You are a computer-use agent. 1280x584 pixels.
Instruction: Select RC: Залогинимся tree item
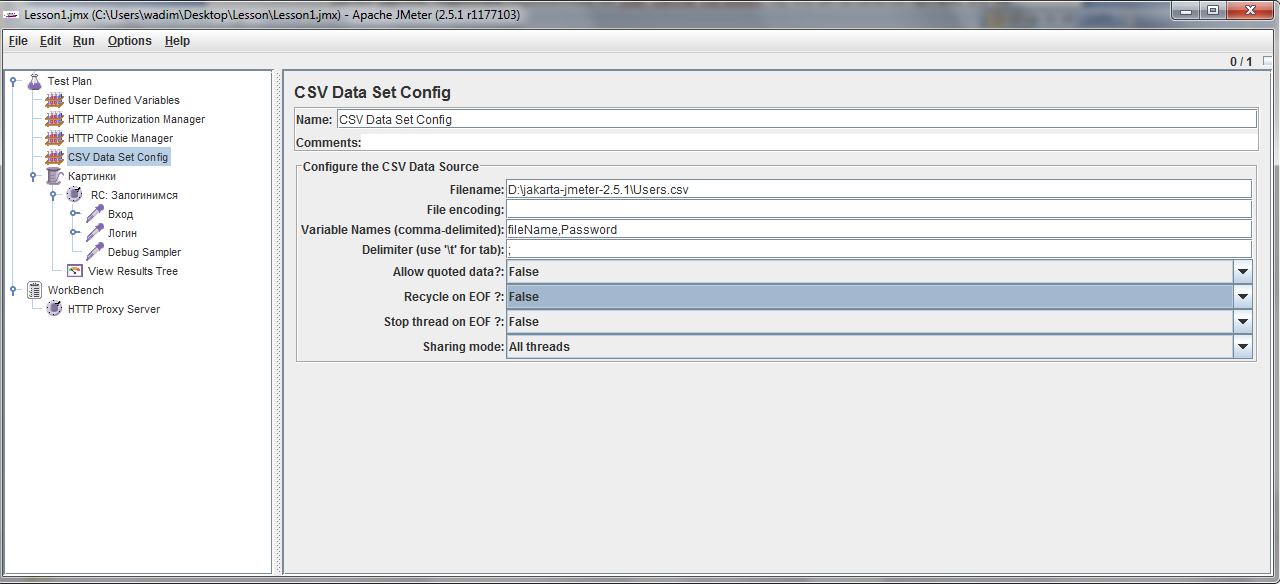coord(134,195)
